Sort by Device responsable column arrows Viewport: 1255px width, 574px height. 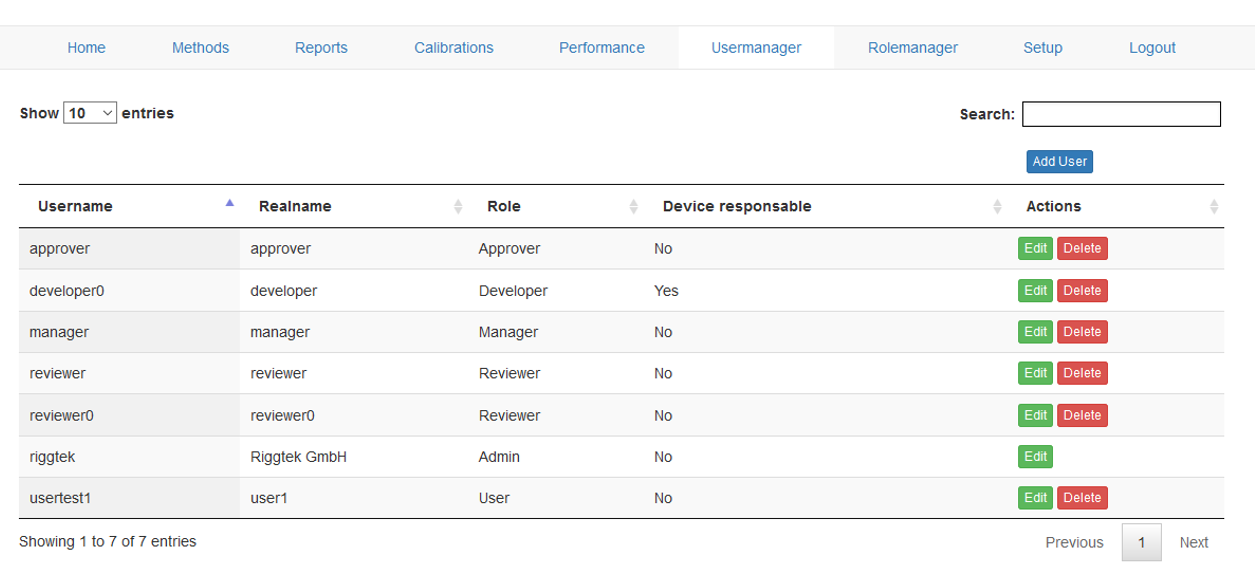click(997, 207)
